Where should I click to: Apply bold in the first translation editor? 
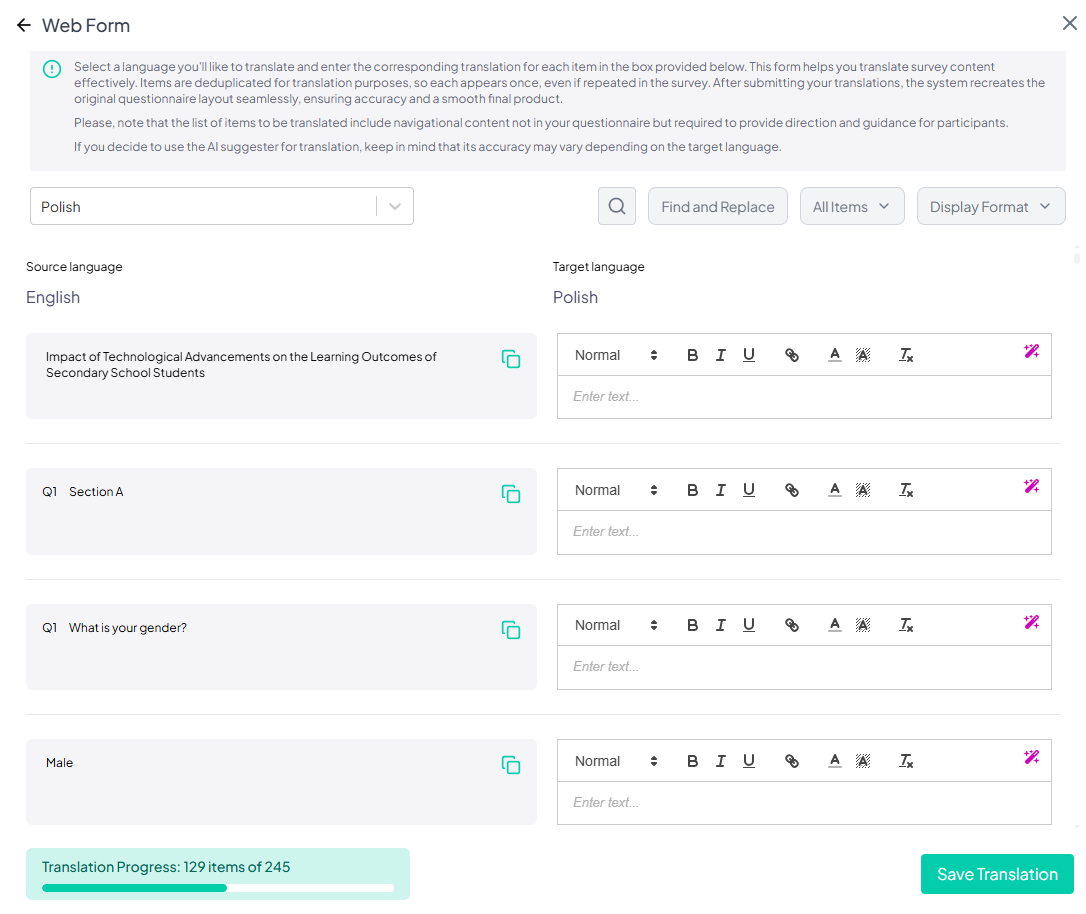pyautogui.click(x=692, y=355)
